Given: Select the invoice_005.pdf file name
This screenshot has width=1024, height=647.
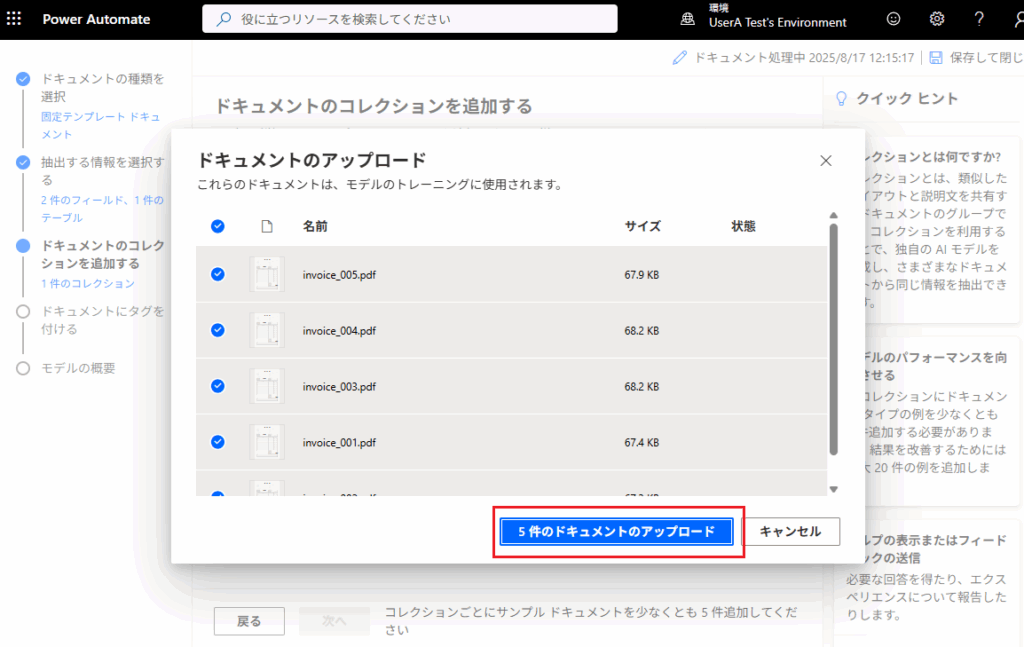Looking at the screenshot, I should [x=339, y=275].
